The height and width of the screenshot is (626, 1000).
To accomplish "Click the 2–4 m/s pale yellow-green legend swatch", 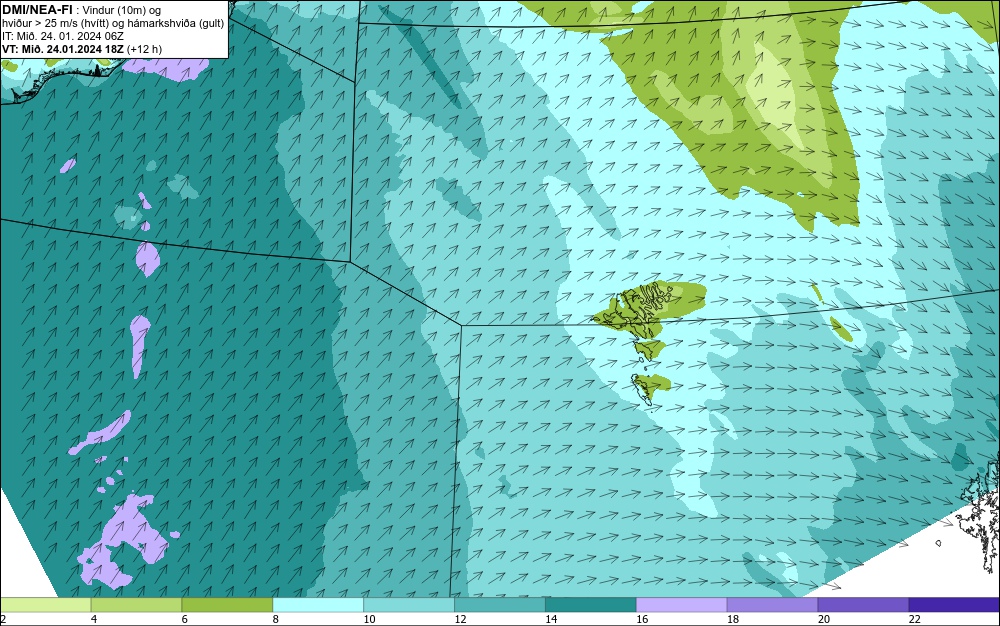I will [x=45, y=604].
